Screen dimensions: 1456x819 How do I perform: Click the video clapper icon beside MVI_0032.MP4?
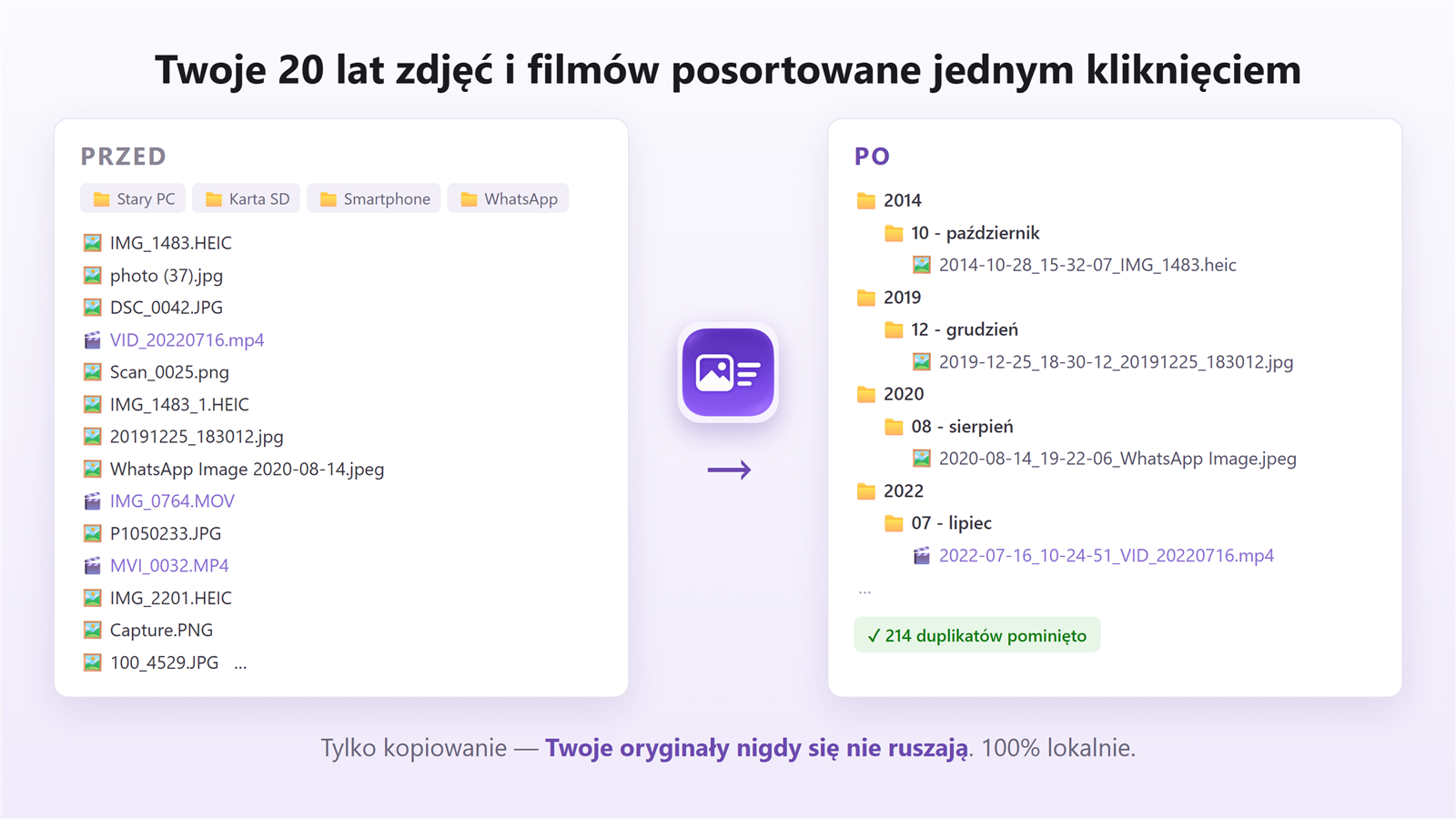coord(92,566)
